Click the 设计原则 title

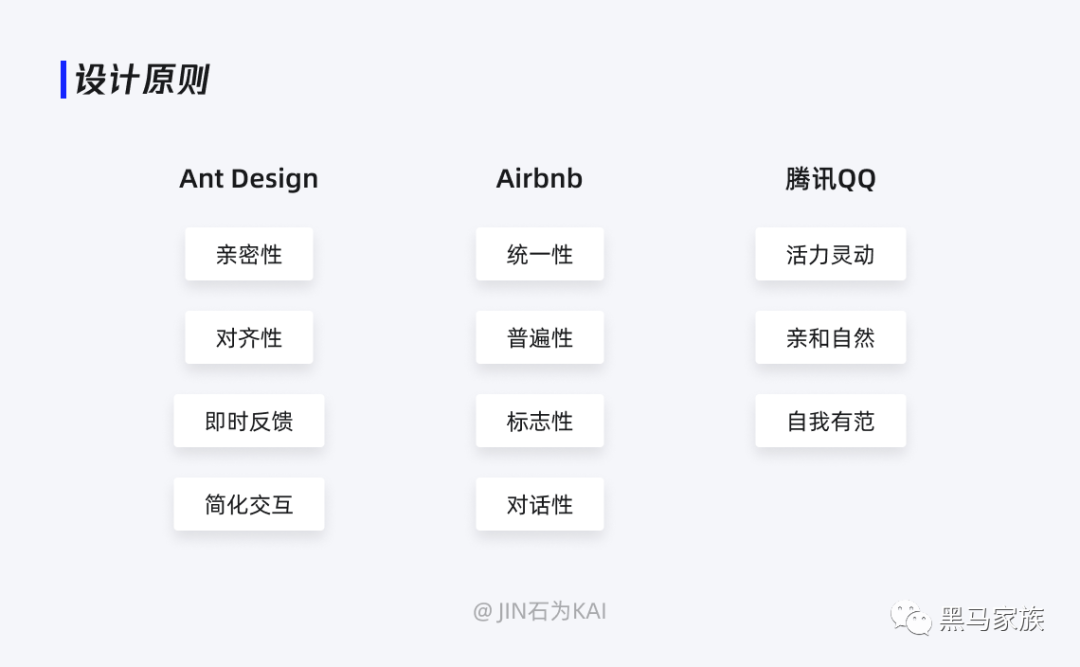click(x=141, y=79)
